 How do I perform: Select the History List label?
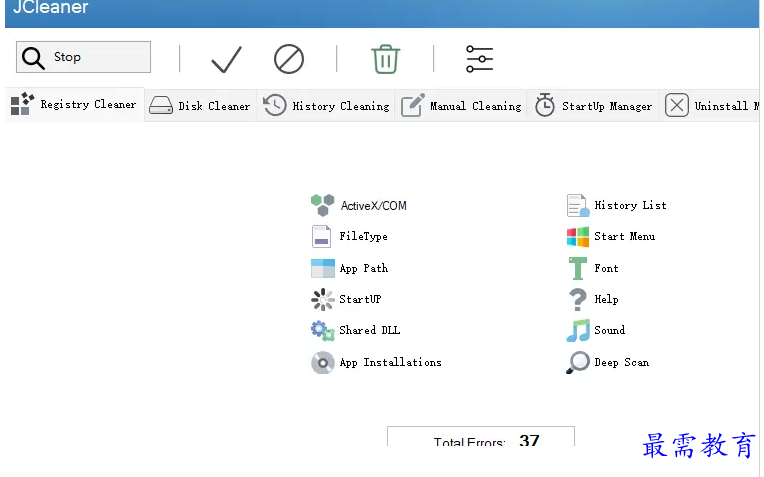click(x=630, y=205)
